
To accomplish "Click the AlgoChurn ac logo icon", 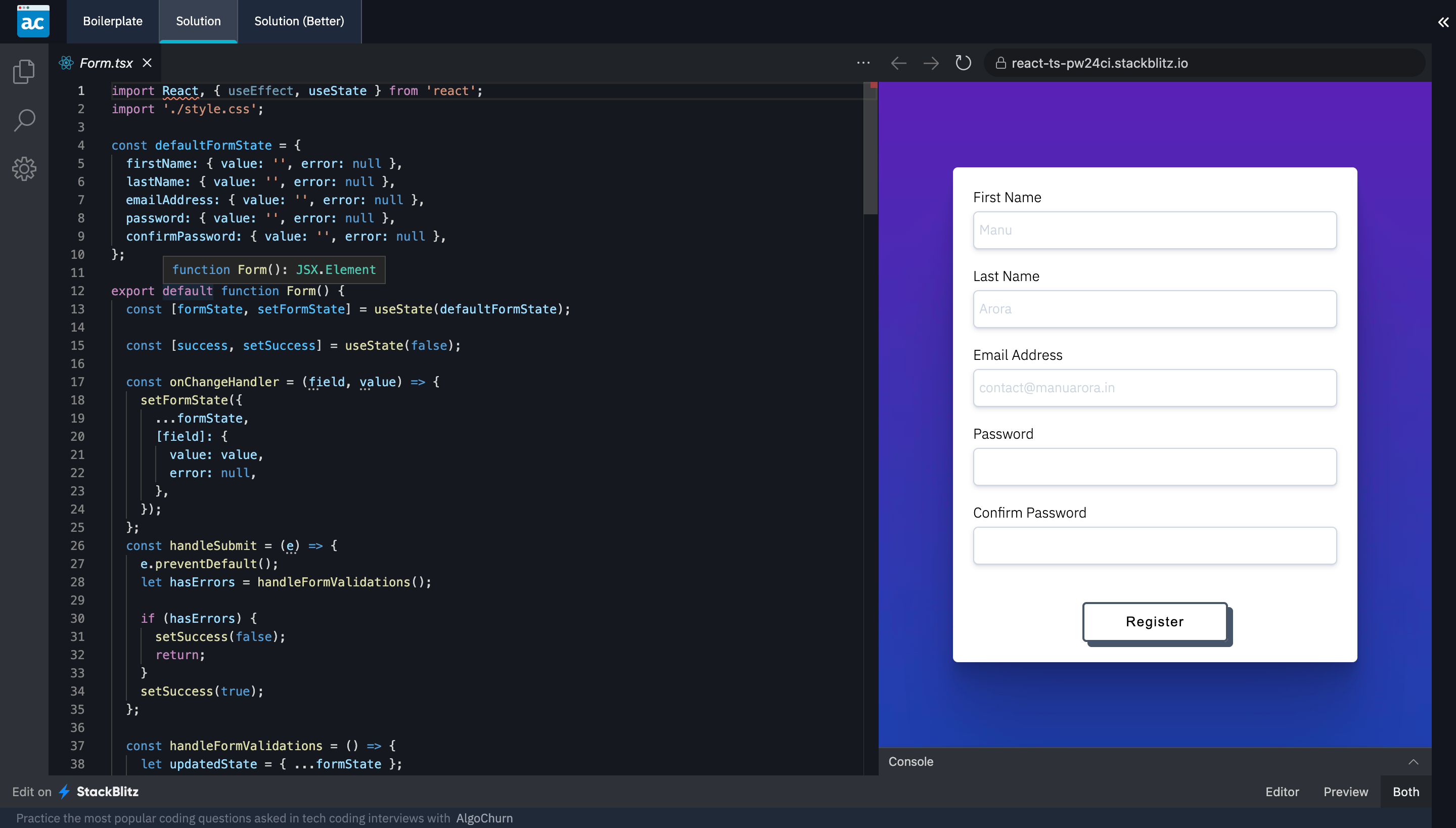I will [33, 21].
